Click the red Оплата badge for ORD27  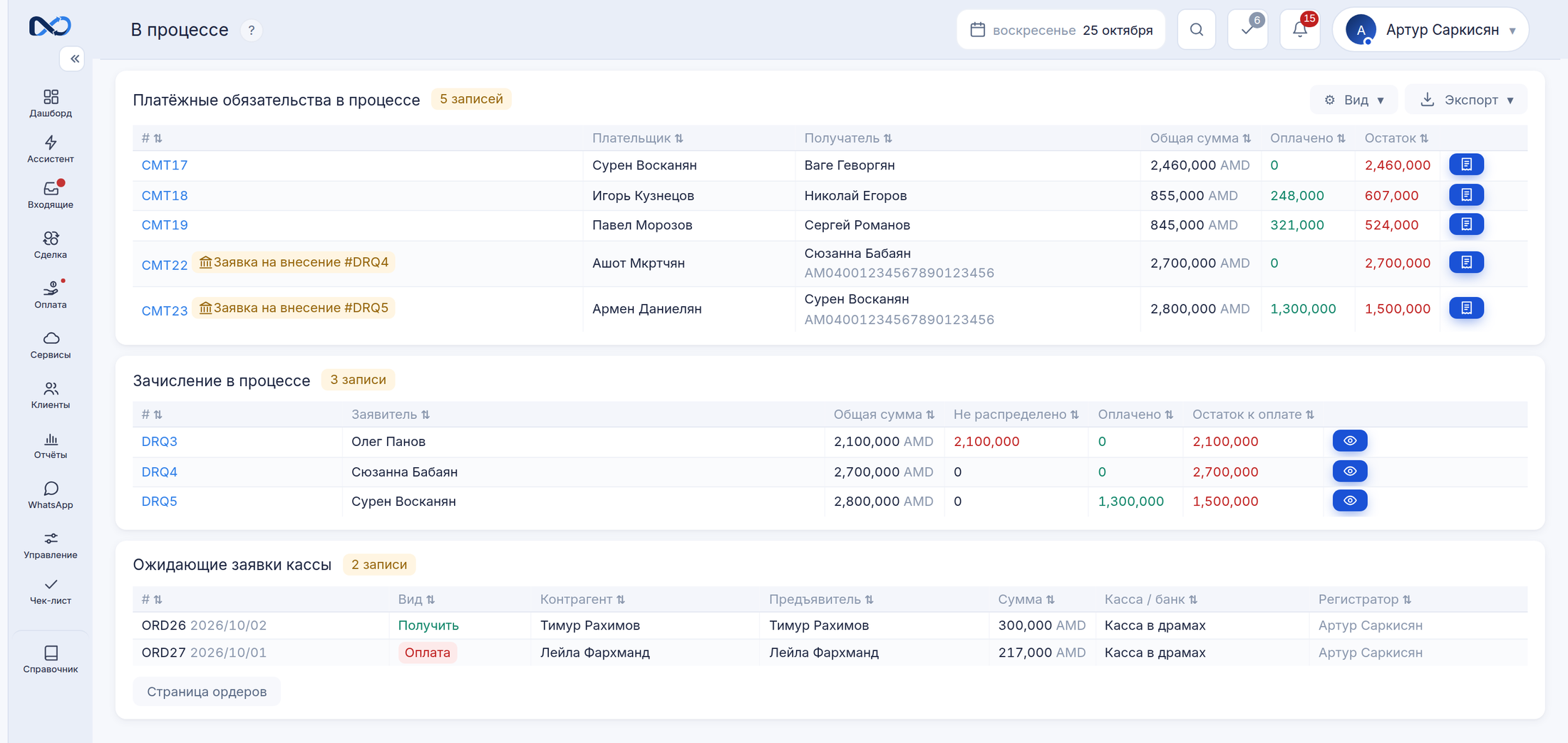click(427, 653)
